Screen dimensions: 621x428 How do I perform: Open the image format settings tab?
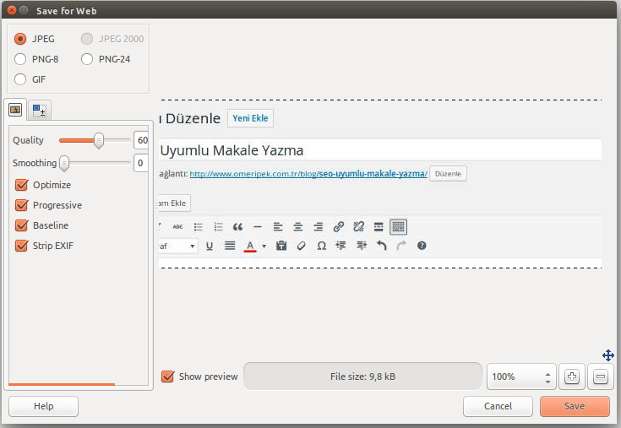15,110
